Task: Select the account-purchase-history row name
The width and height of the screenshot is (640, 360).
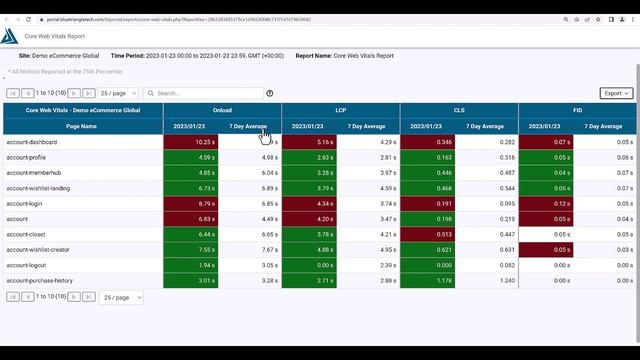Action: tap(40, 281)
